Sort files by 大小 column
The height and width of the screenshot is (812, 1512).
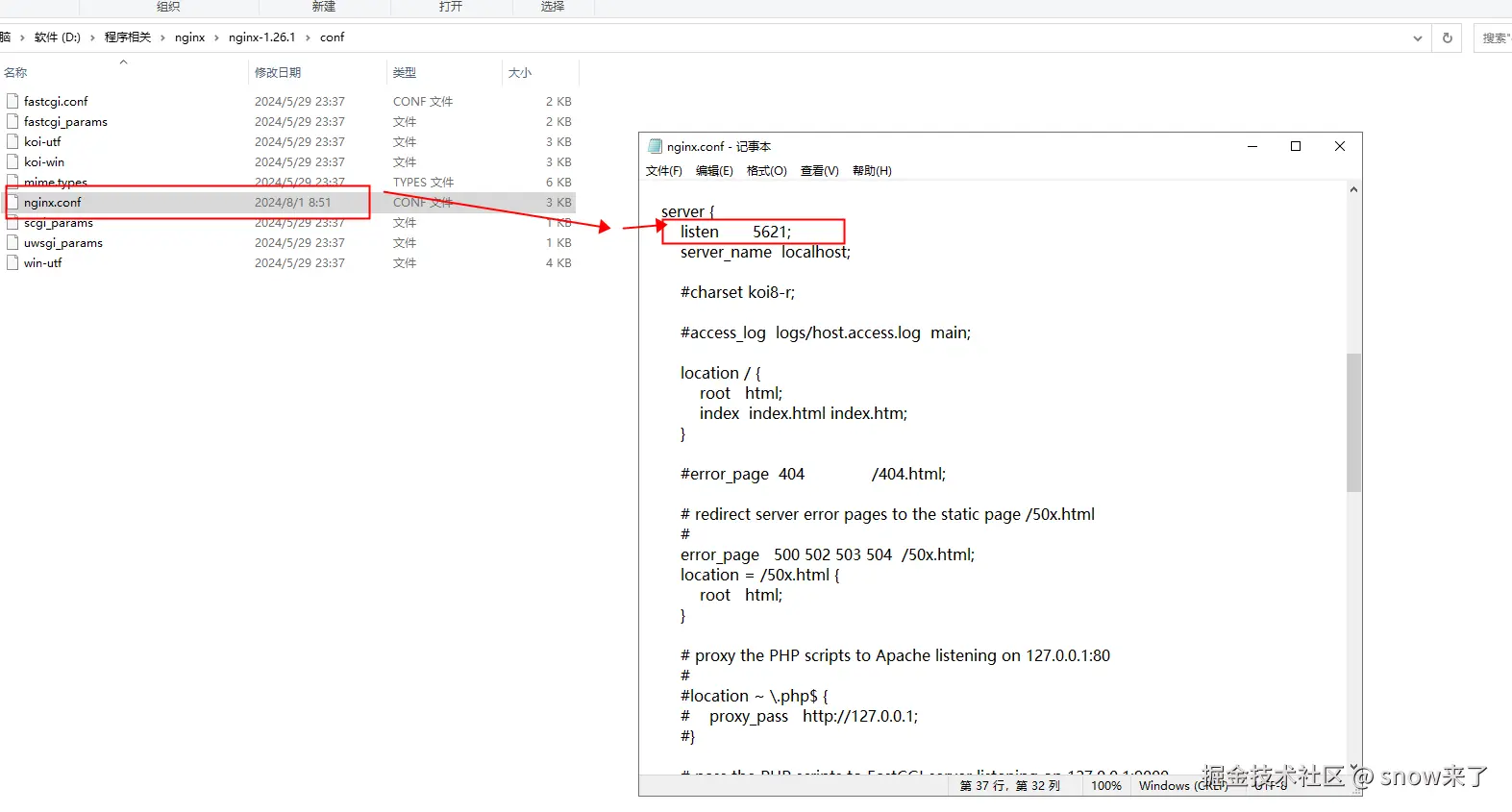coord(540,72)
